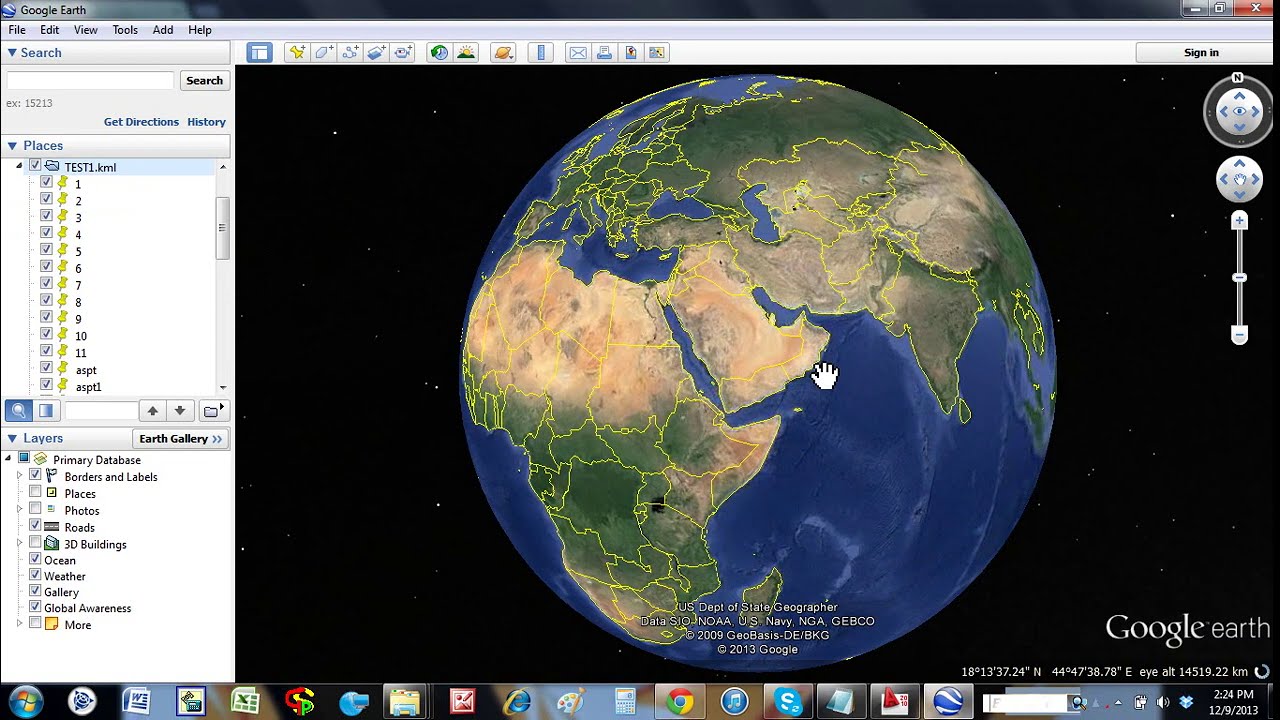Click the Search button
The image size is (1280, 720).
204,81
